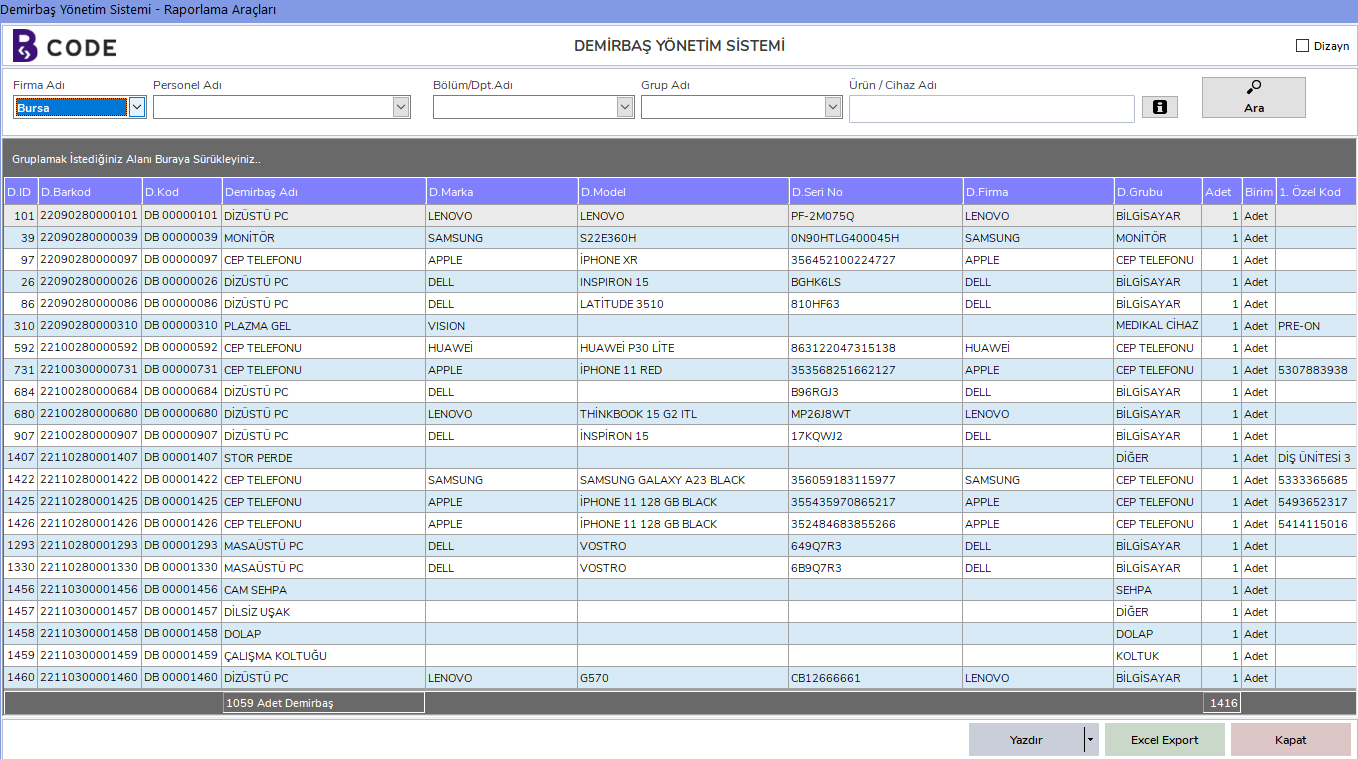Click SAMSUNG GALAXY A23 BLACK cell
1358x759 pixels.
pos(683,480)
